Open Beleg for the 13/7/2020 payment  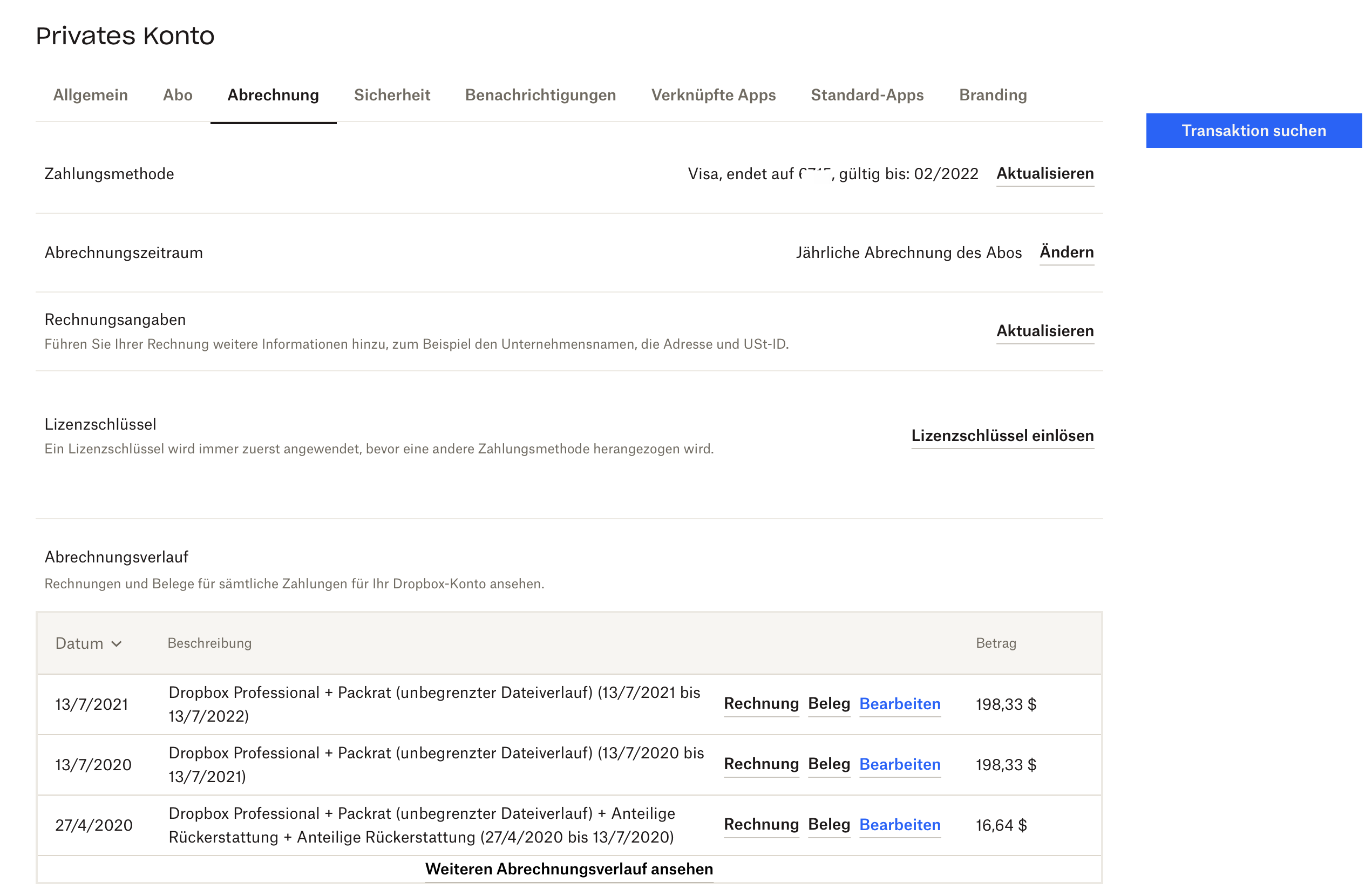(x=829, y=764)
